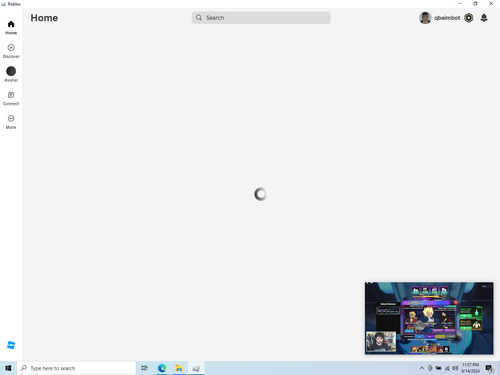Open the Windows Action Center notification icon
Screen dimensions: 500x375
(489, 368)
